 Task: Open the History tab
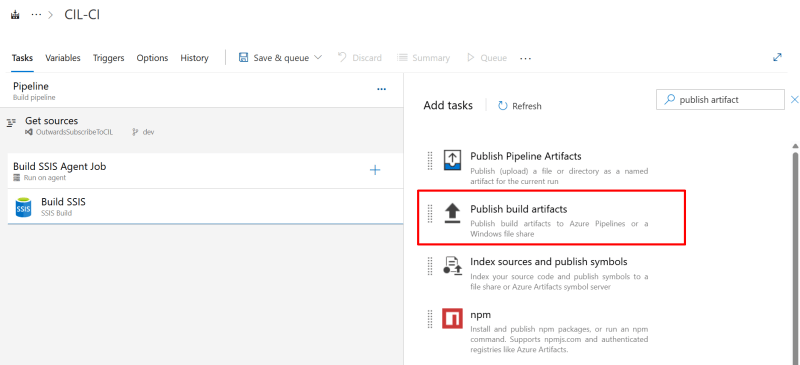coord(194,58)
